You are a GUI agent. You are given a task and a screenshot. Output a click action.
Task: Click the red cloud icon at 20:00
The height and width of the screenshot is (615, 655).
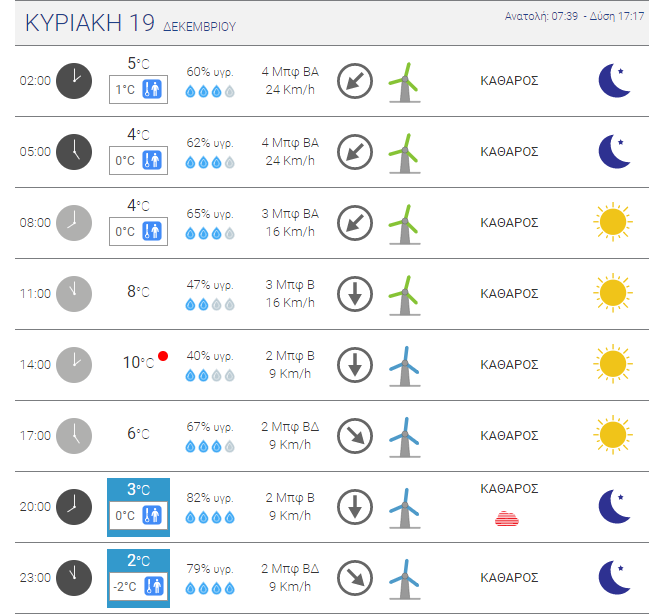click(x=507, y=518)
